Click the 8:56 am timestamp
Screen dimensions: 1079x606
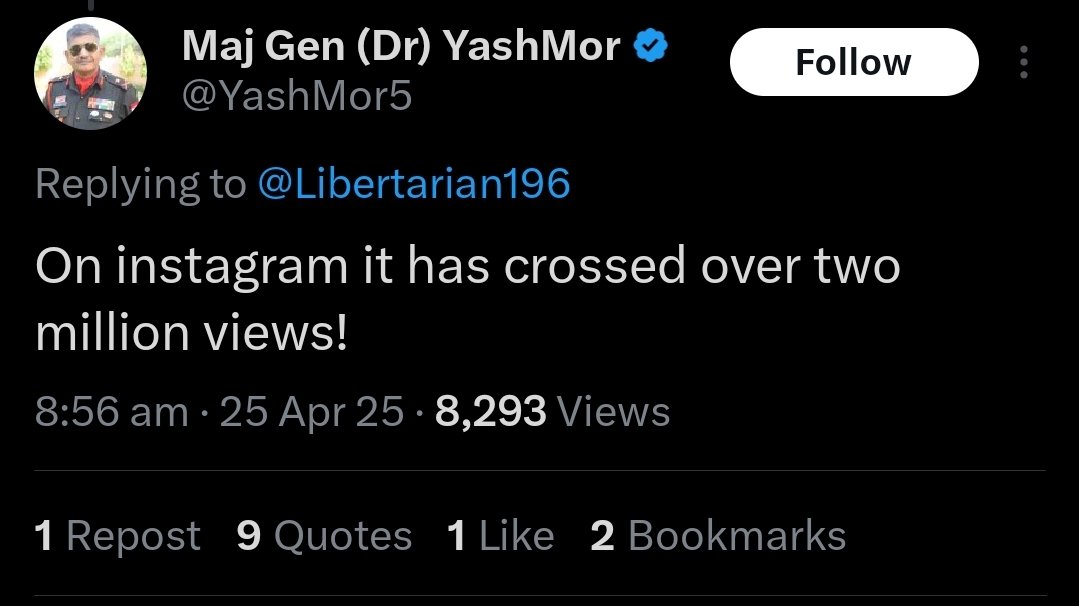pos(111,412)
